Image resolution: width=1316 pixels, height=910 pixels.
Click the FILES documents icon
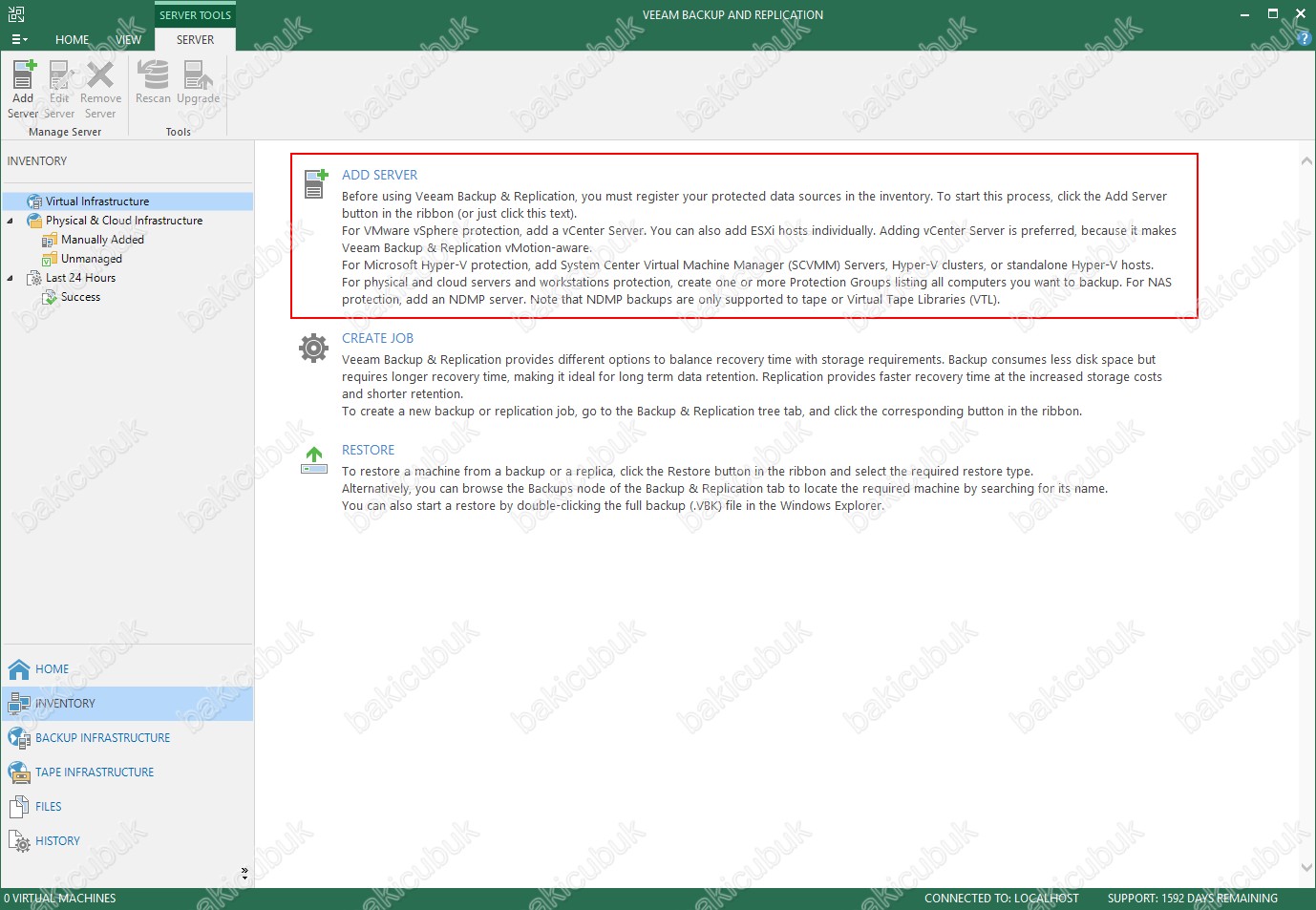pyautogui.click(x=19, y=807)
